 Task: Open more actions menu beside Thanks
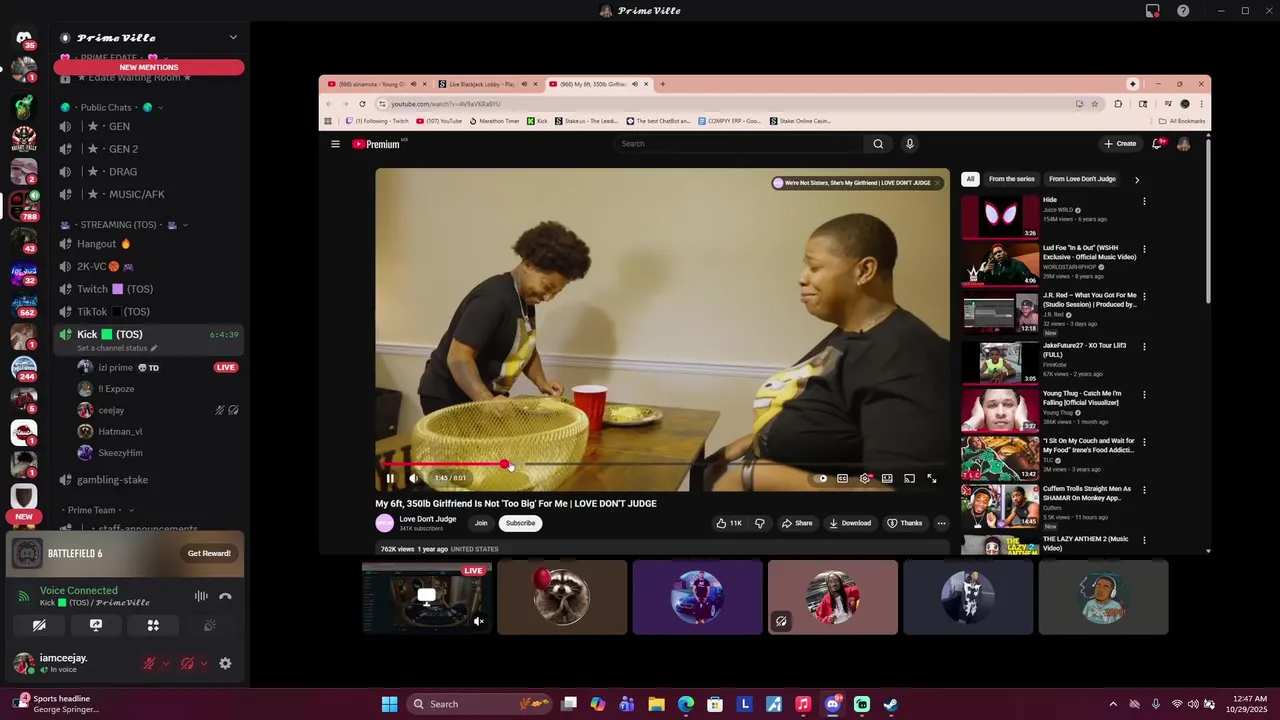coord(941,523)
